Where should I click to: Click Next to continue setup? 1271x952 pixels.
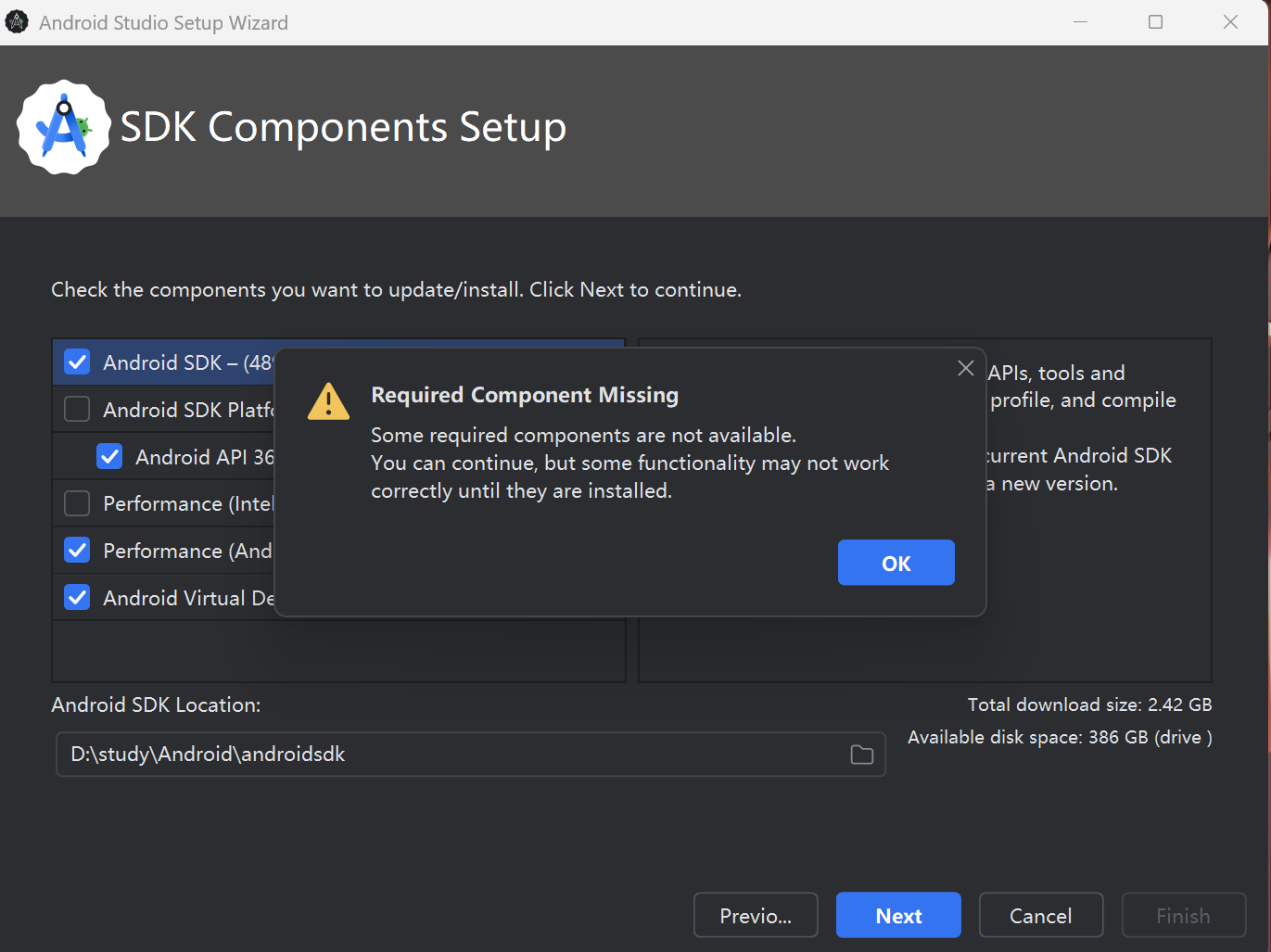coord(897,915)
